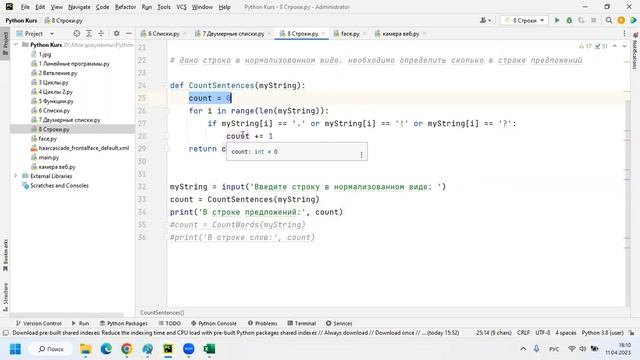Open Problems tool window
This screenshot has width=640, height=360.
point(262,323)
